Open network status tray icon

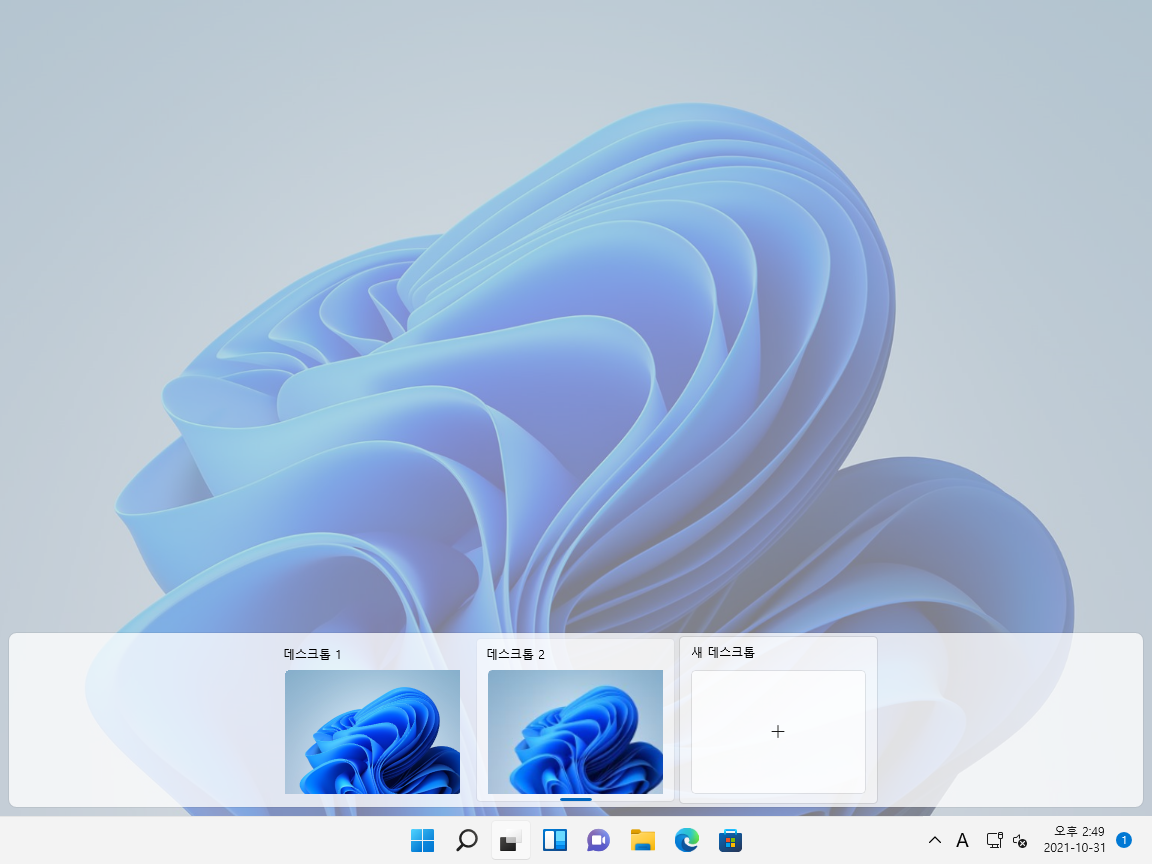pos(995,840)
